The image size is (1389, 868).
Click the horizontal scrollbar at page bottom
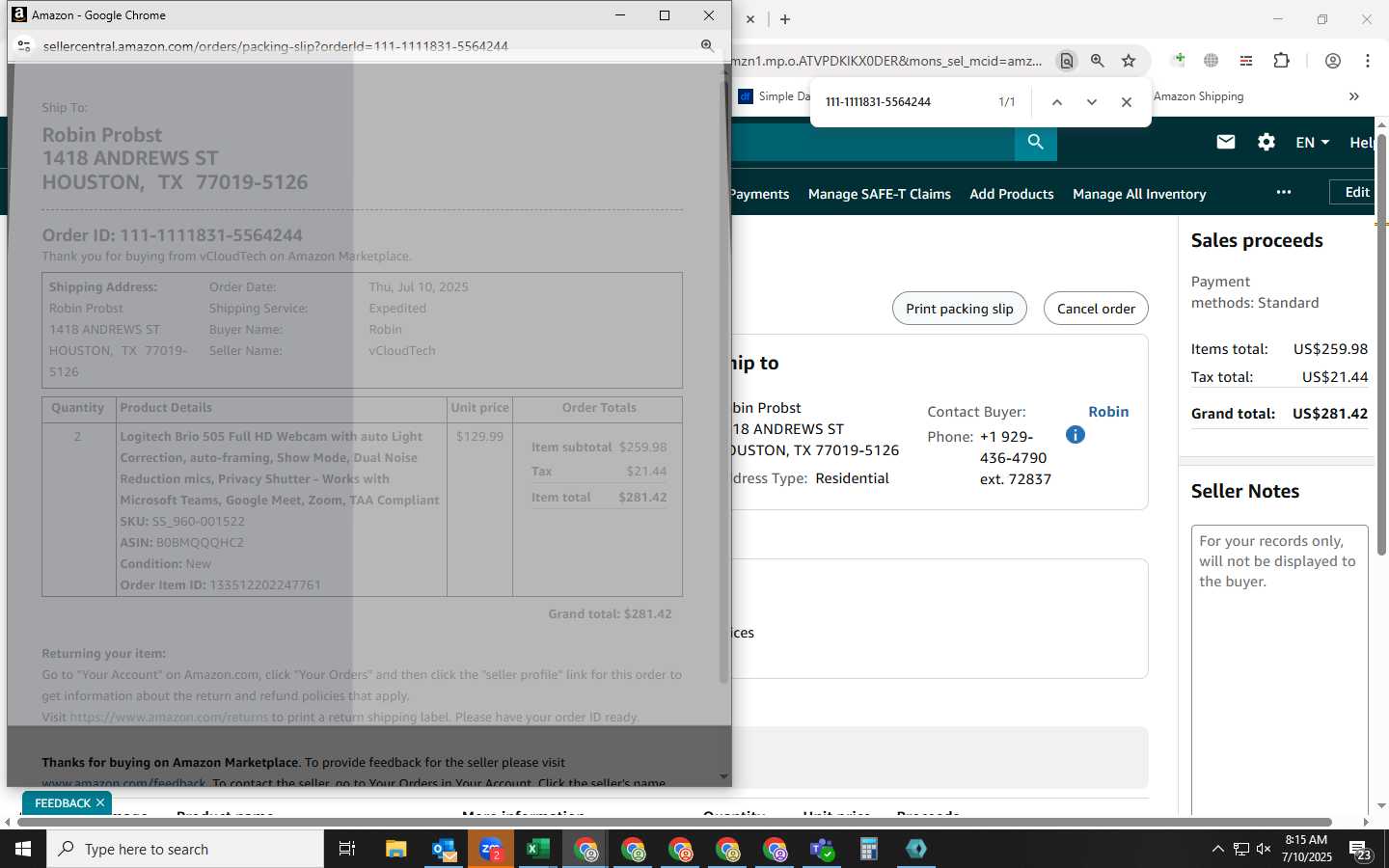click(675, 822)
